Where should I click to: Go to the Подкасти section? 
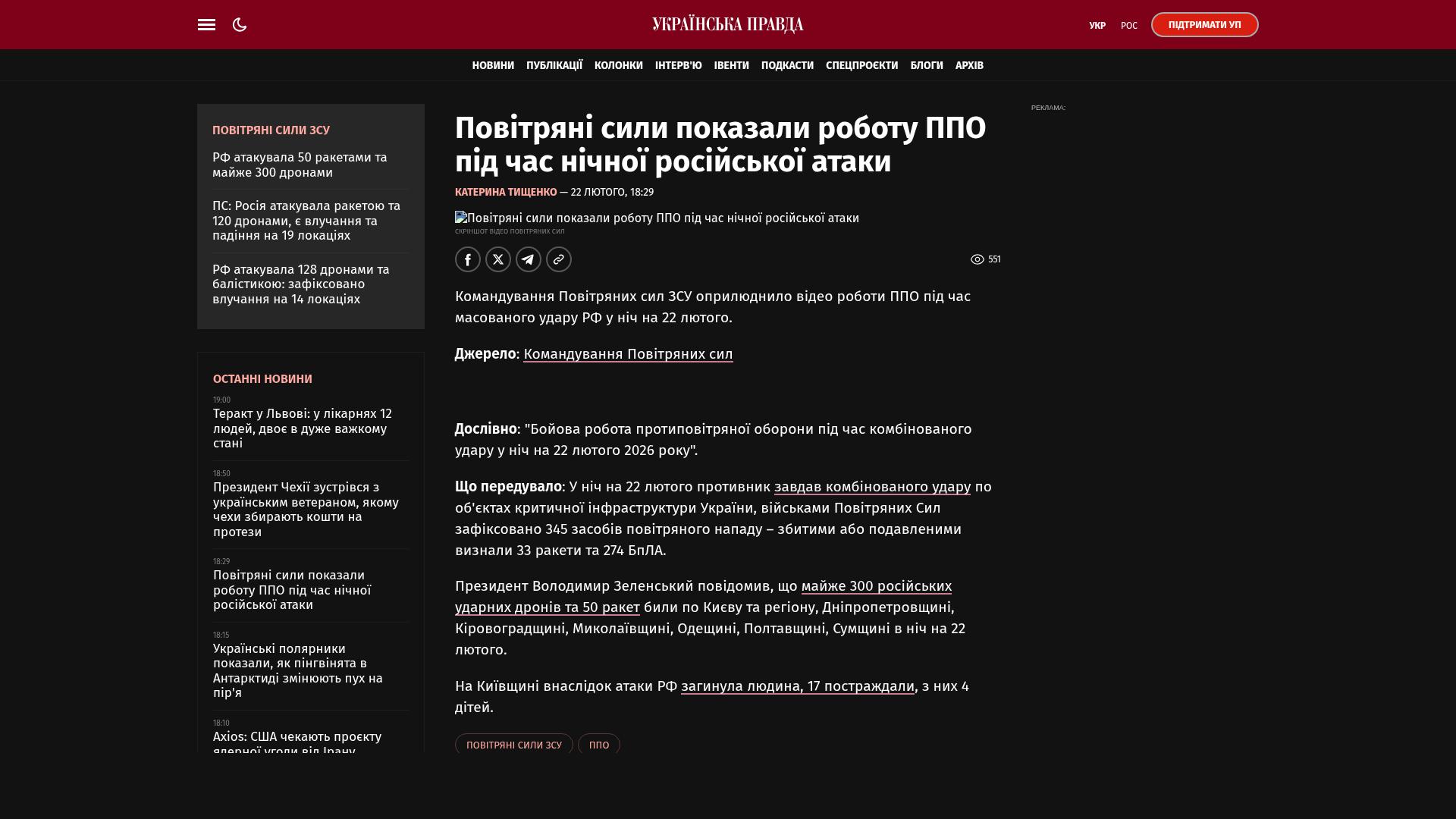pos(787,66)
